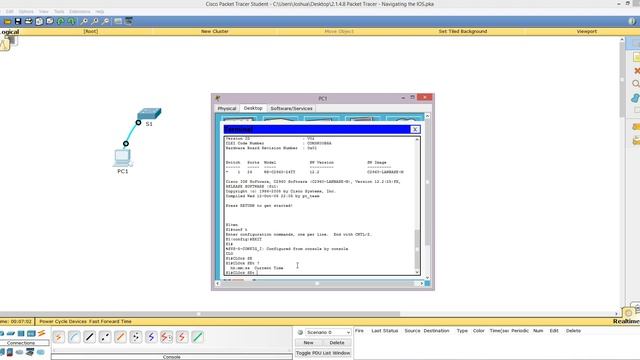This screenshot has width=640, height=360.
Task: Open the Scenario 0 dropdown
Action: pos(328,332)
